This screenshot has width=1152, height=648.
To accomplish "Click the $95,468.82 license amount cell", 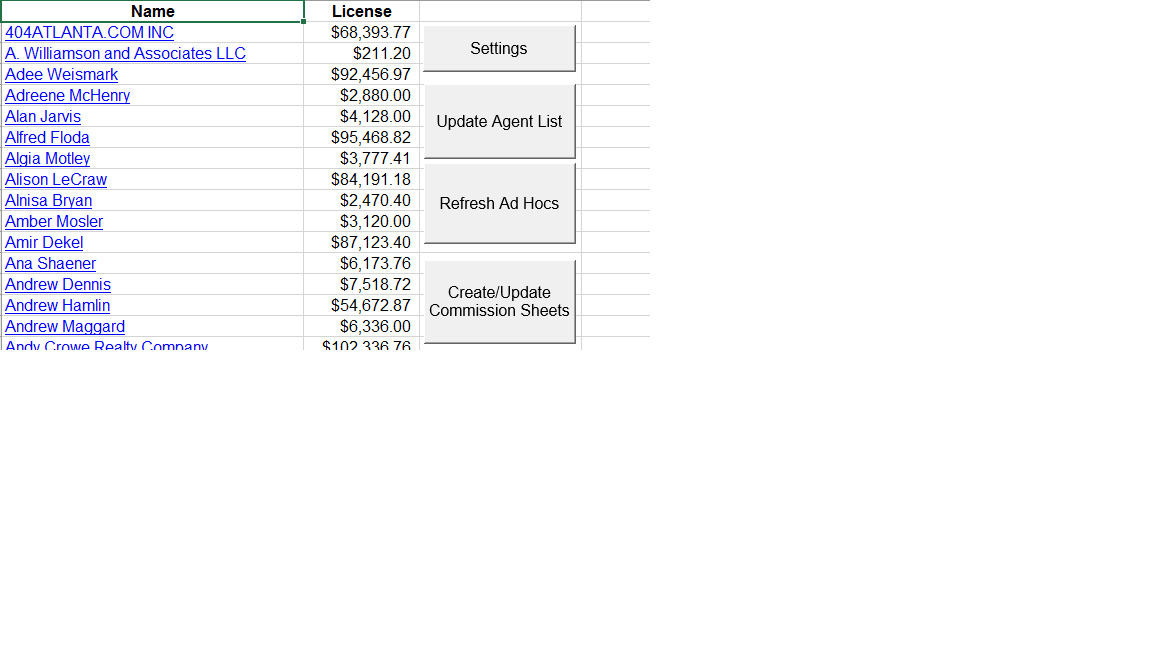I will pyautogui.click(x=370, y=137).
